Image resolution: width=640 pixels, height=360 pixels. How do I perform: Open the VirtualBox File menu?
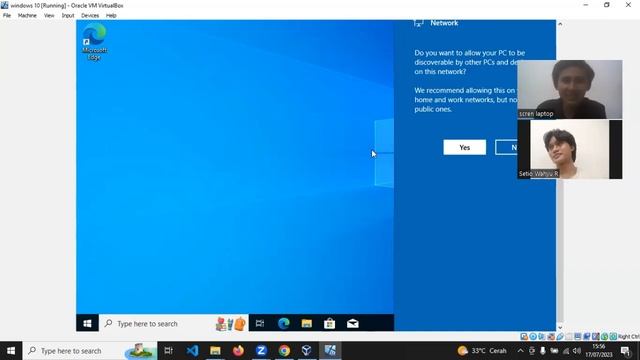pyautogui.click(x=7, y=16)
